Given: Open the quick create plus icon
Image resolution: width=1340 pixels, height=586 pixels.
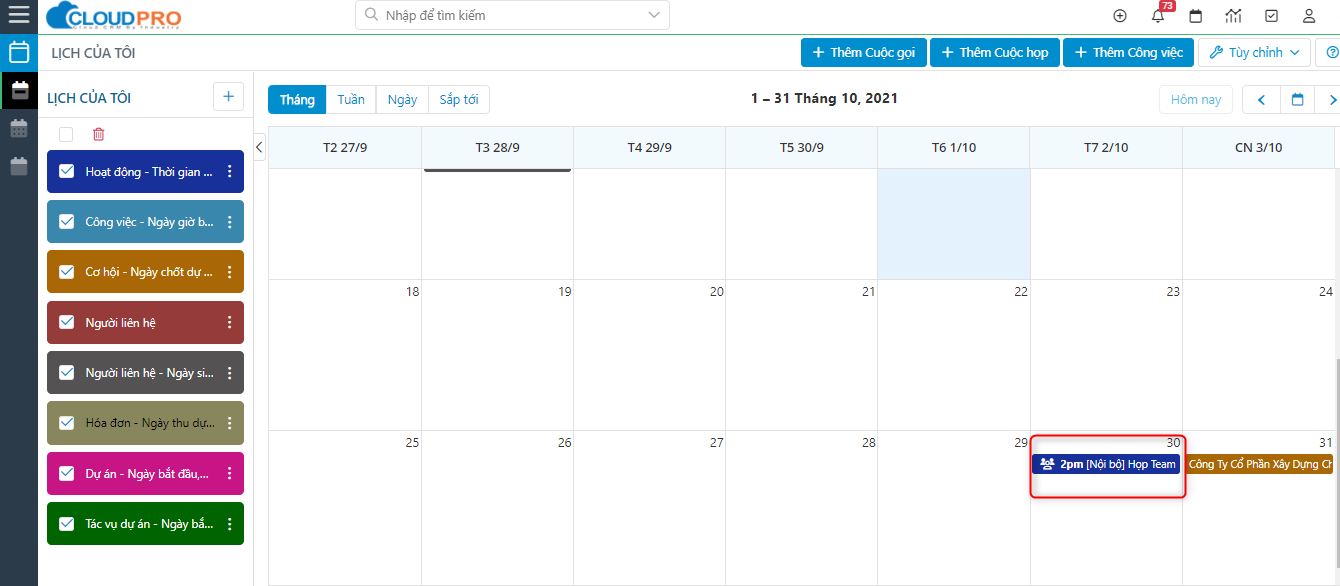Looking at the screenshot, I should coord(1120,16).
